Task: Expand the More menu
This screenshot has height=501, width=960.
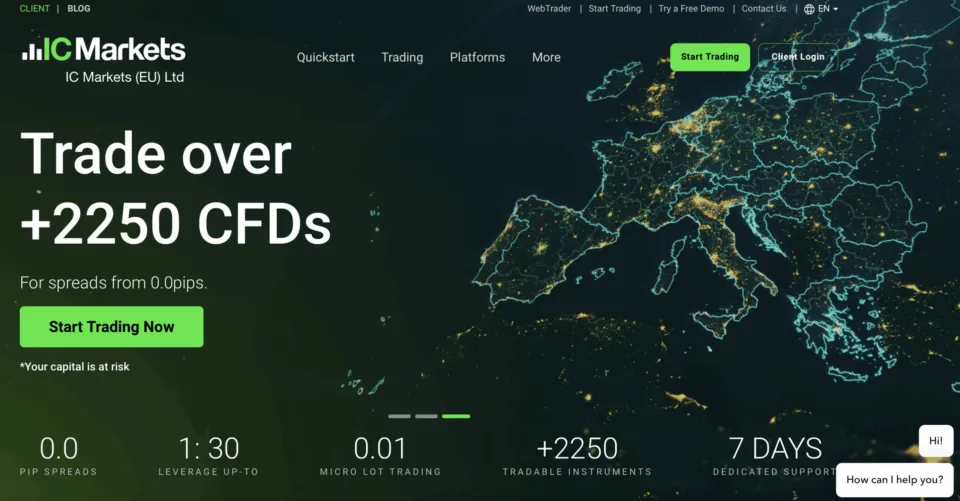Action: click(546, 57)
